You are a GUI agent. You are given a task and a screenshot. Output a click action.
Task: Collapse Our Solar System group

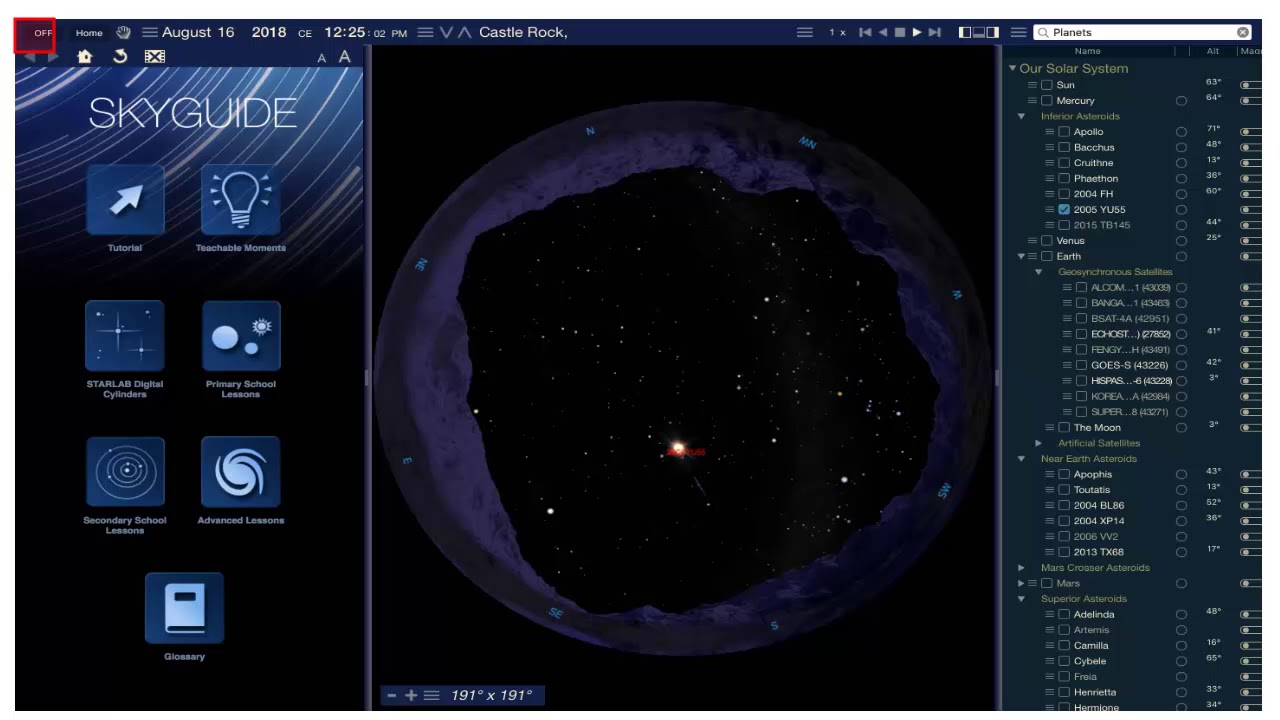tap(1013, 69)
